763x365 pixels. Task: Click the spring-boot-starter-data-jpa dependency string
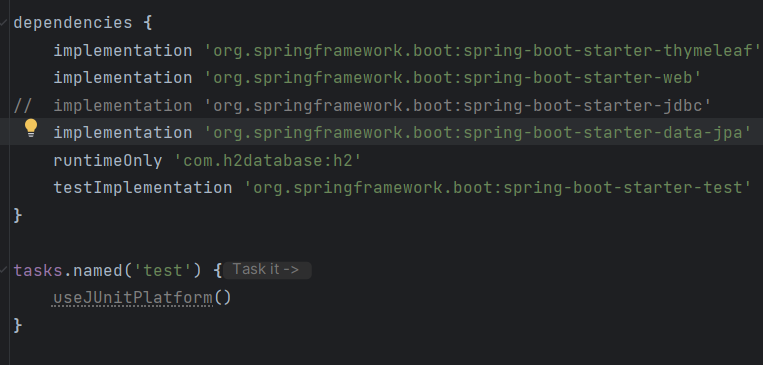[x=478, y=132]
